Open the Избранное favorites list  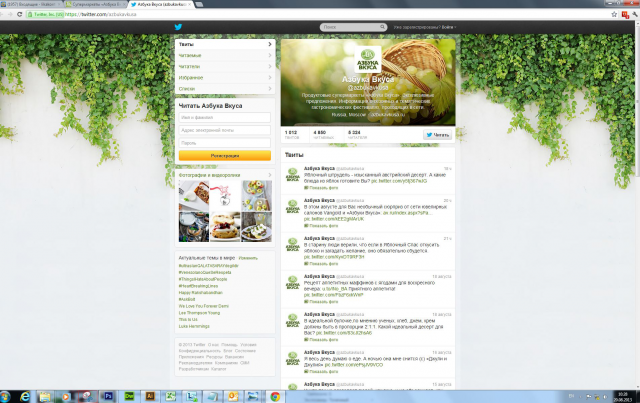tap(225, 78)
